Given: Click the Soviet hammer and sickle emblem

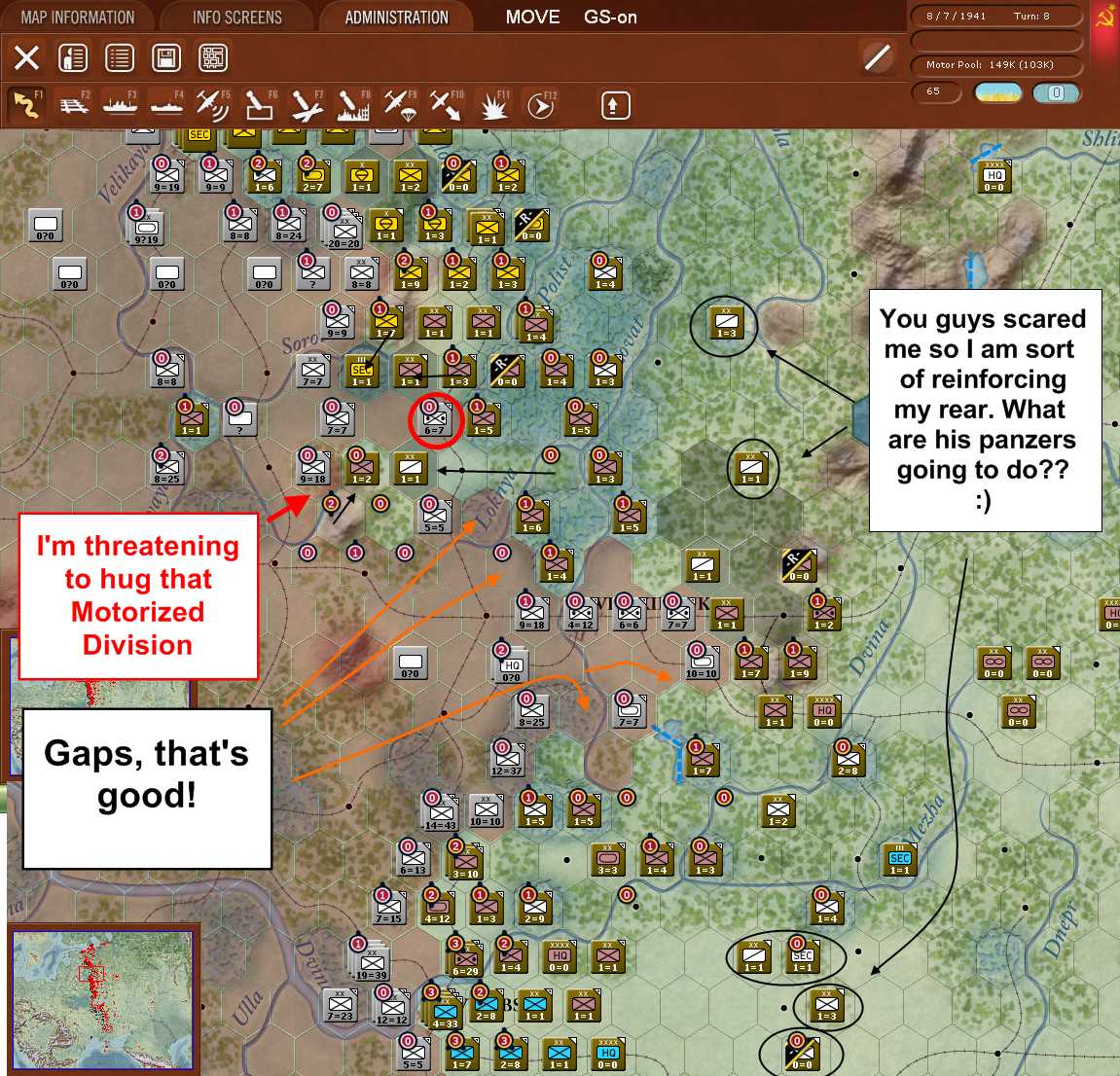Looking at the screenshot, I should tap(1105, 16).
